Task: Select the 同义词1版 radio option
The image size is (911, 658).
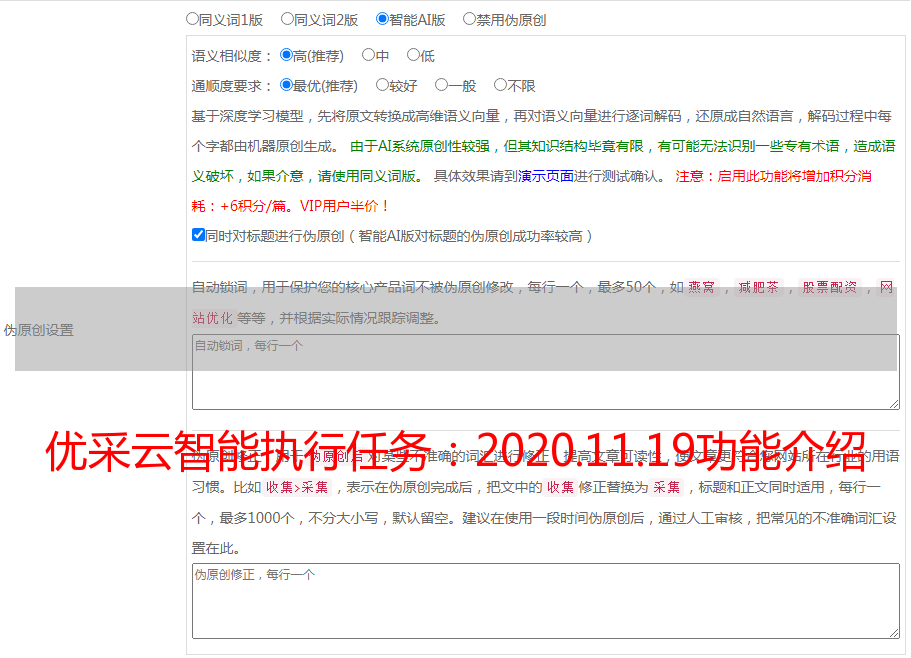Action: pyautogui.click(x=192, y=19)
